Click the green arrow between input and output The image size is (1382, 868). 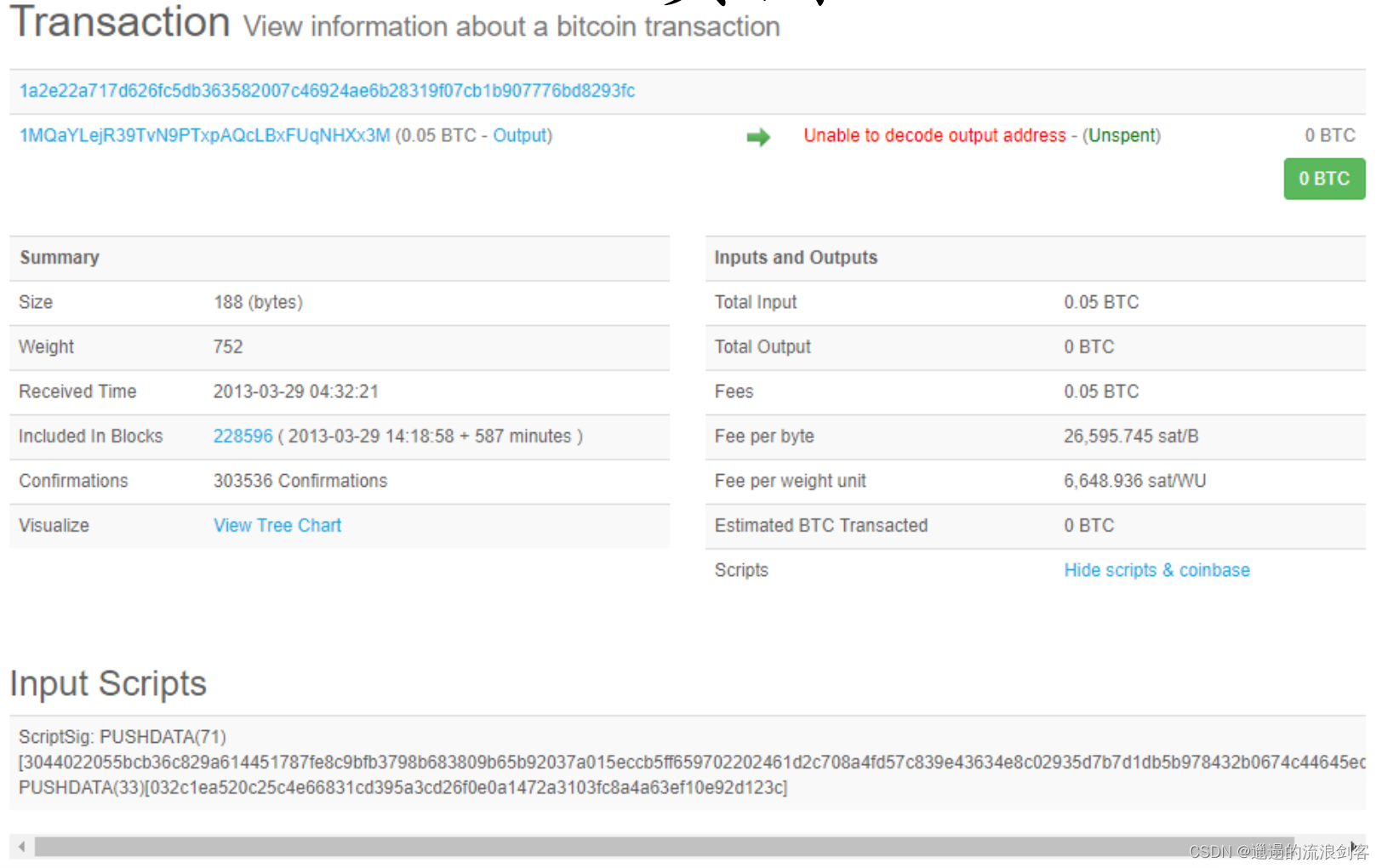coord(757,137)
